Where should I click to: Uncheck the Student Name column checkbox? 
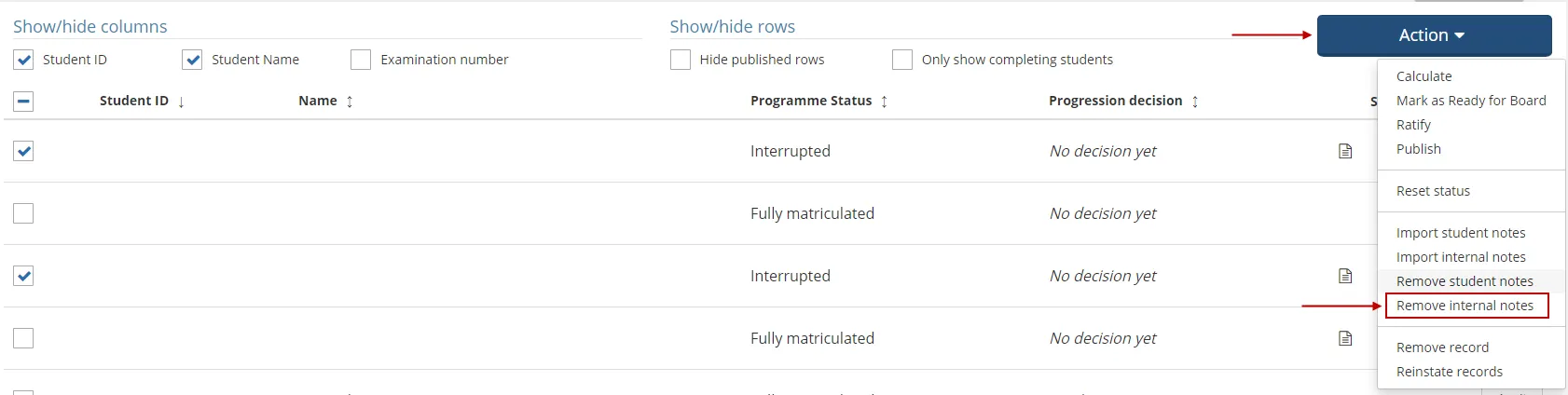[192, 60]
